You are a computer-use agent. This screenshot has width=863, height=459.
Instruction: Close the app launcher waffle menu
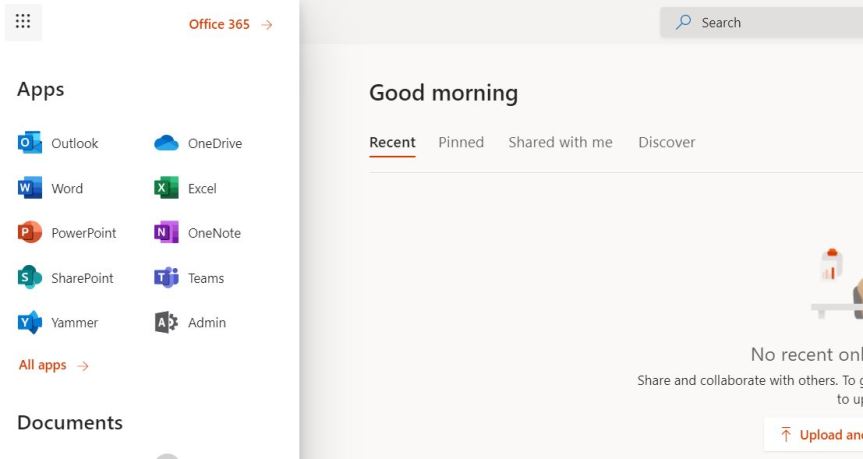(23, 22)
